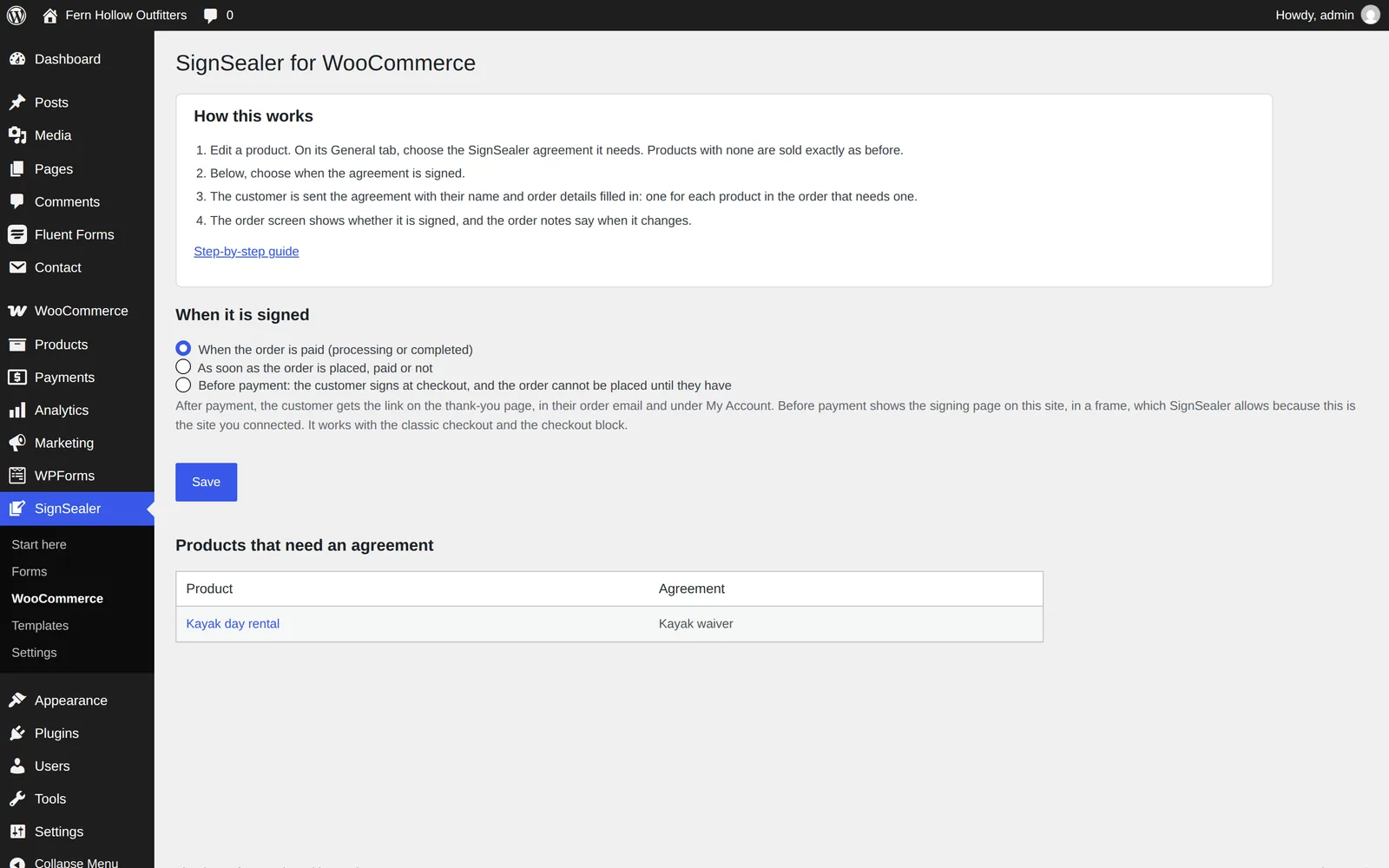Open the Posts menu label
1389x868 pixels.
[51, 102]
